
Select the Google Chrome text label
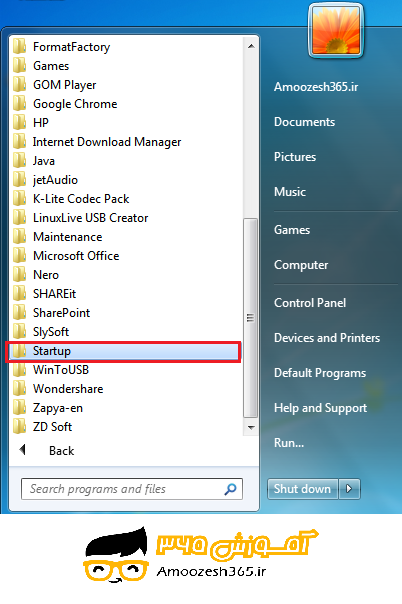pos(75,104)
